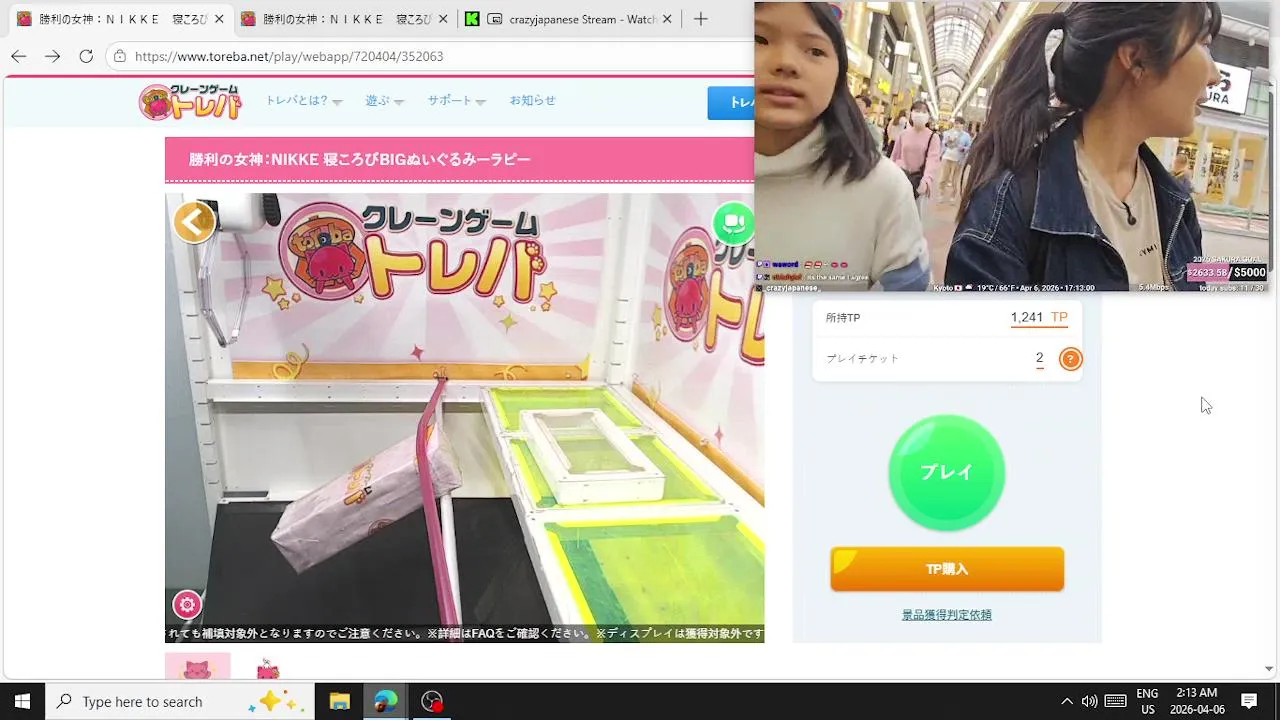This screenshot has width=1280, height=720.
Task: Close the second NIKKE tab
Action: coord(443,19)
